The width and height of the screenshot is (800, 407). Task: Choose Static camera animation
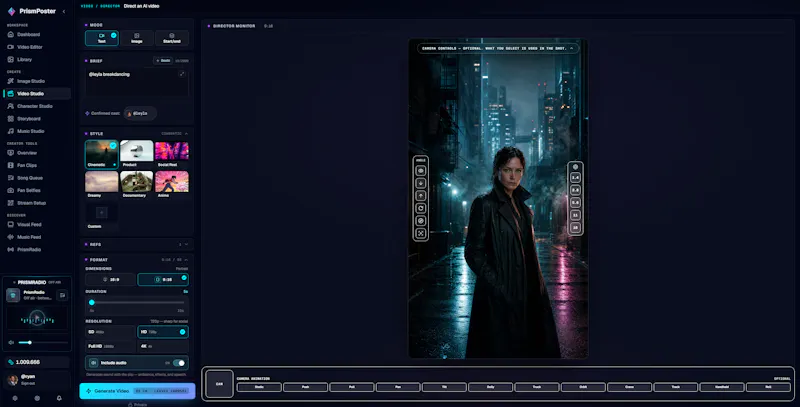[259, 387]
